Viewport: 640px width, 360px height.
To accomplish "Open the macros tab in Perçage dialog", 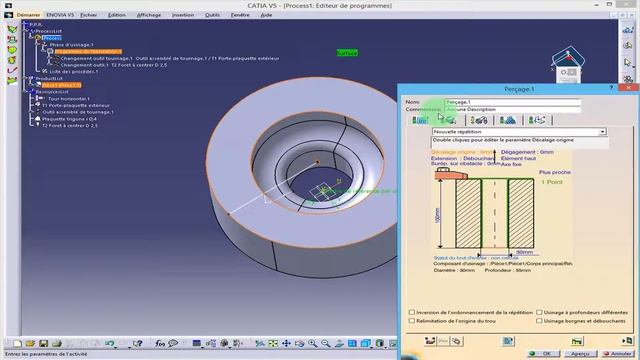I will pyautogui.click(x=537, y=120).
